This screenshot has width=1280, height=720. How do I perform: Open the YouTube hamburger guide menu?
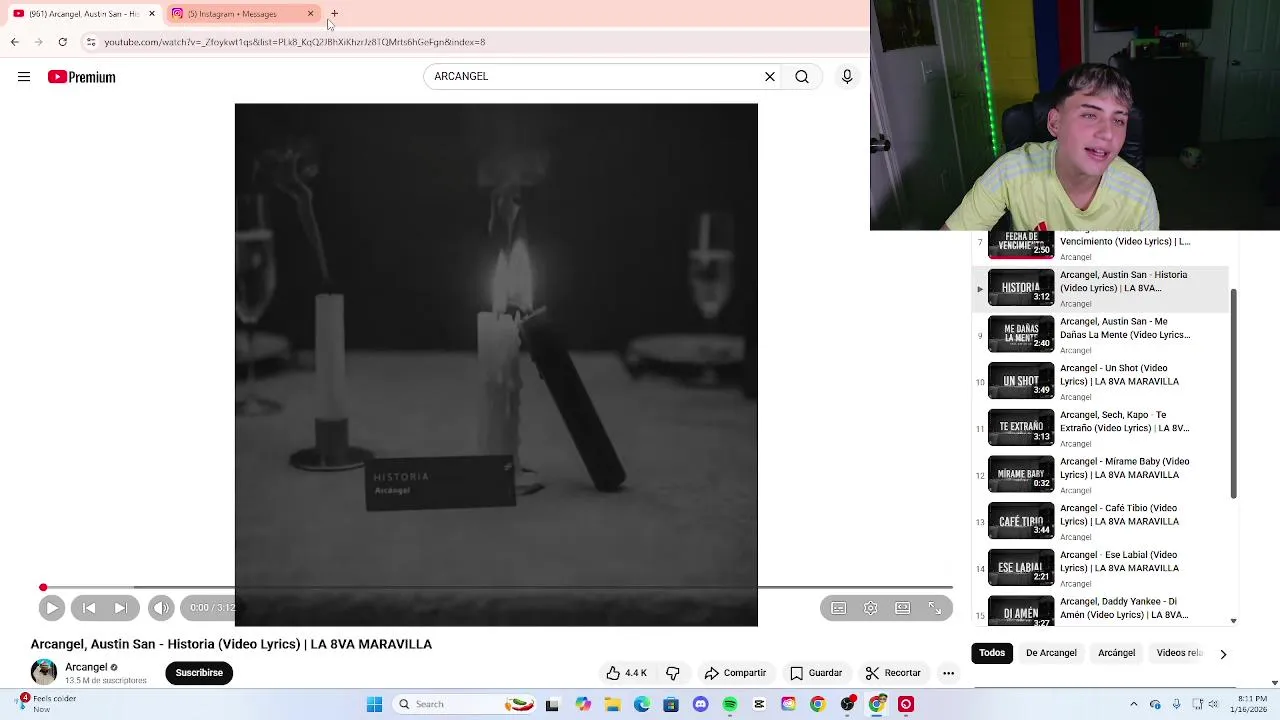[x=24, y=77]
